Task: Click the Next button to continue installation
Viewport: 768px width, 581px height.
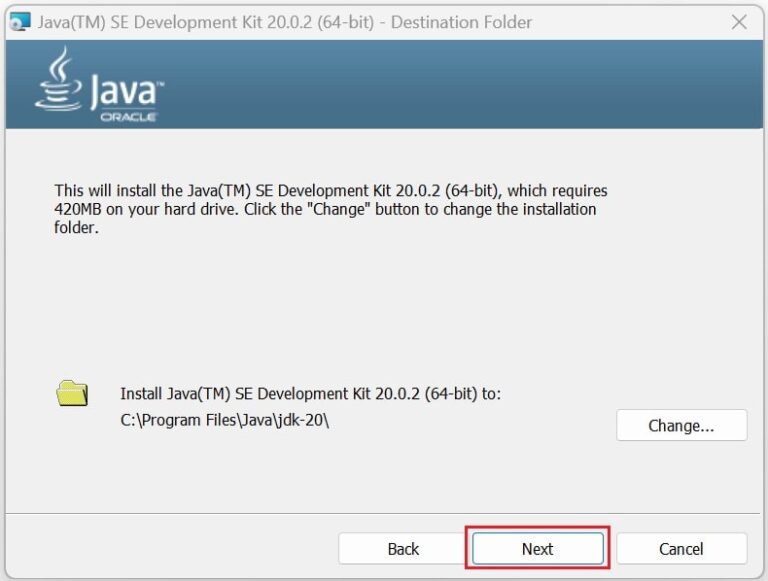Action: click(537, 548)
